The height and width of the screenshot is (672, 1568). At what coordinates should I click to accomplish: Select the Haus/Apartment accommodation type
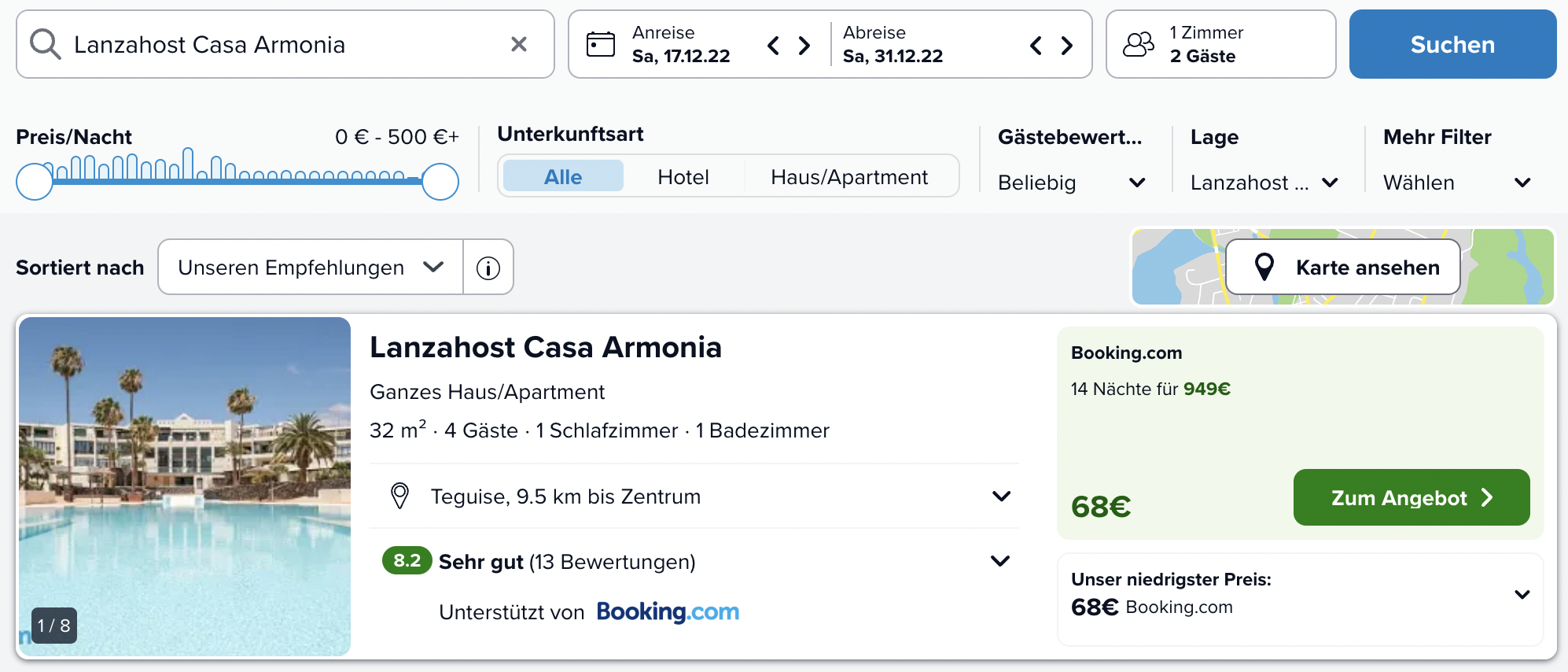coord(848,176)
